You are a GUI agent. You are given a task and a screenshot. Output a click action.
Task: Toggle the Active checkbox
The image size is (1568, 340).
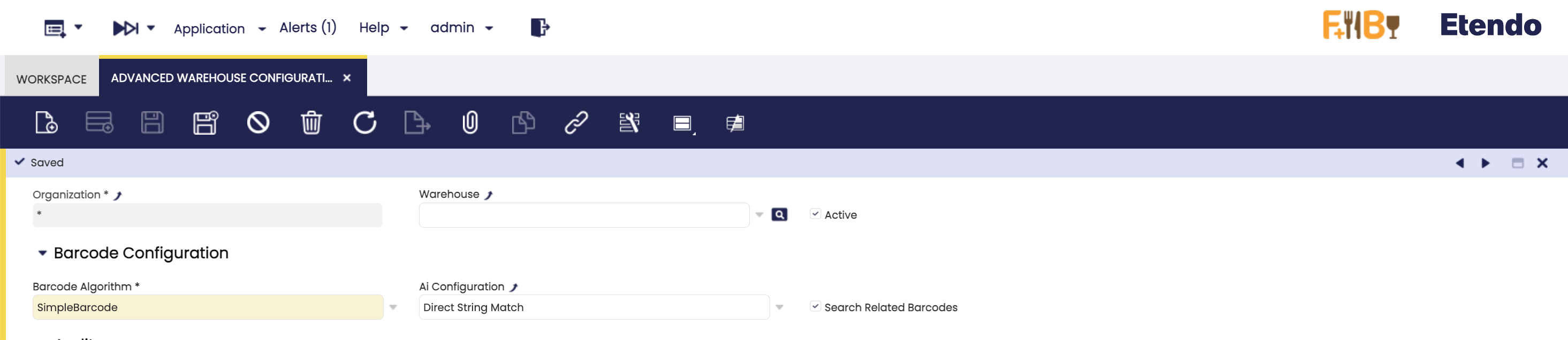815,214
